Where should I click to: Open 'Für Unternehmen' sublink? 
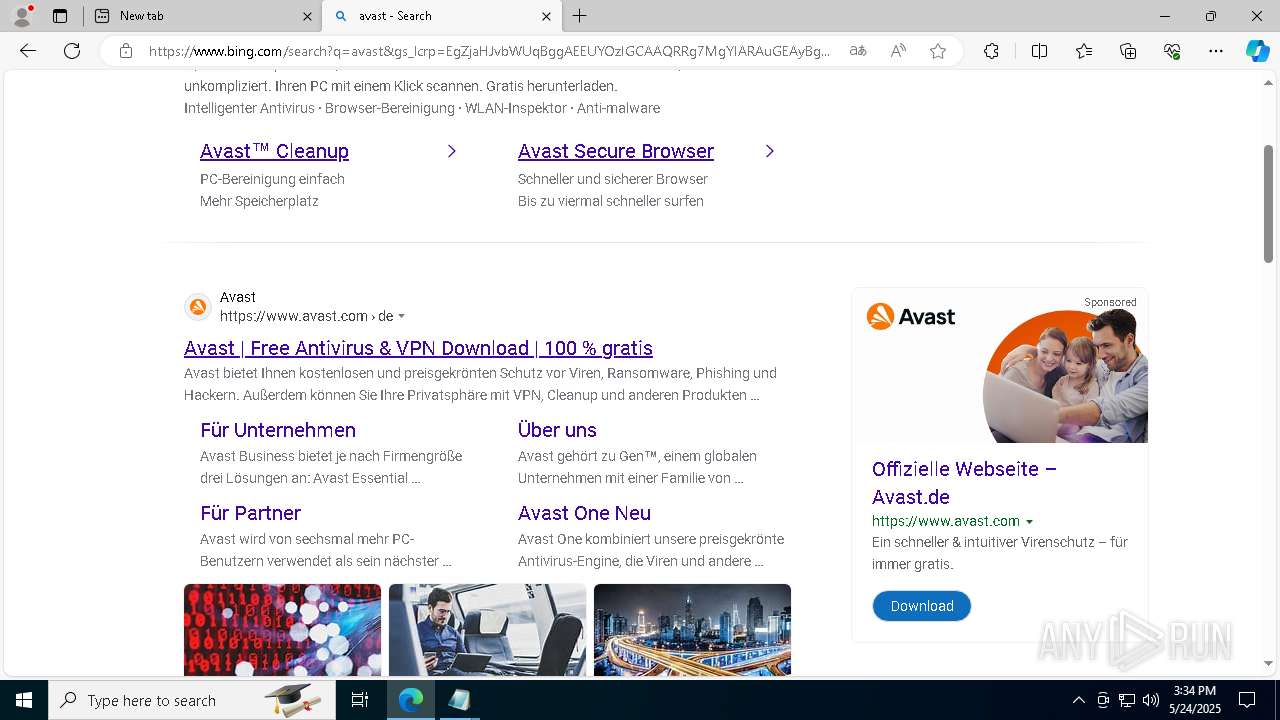click(278, 430)
